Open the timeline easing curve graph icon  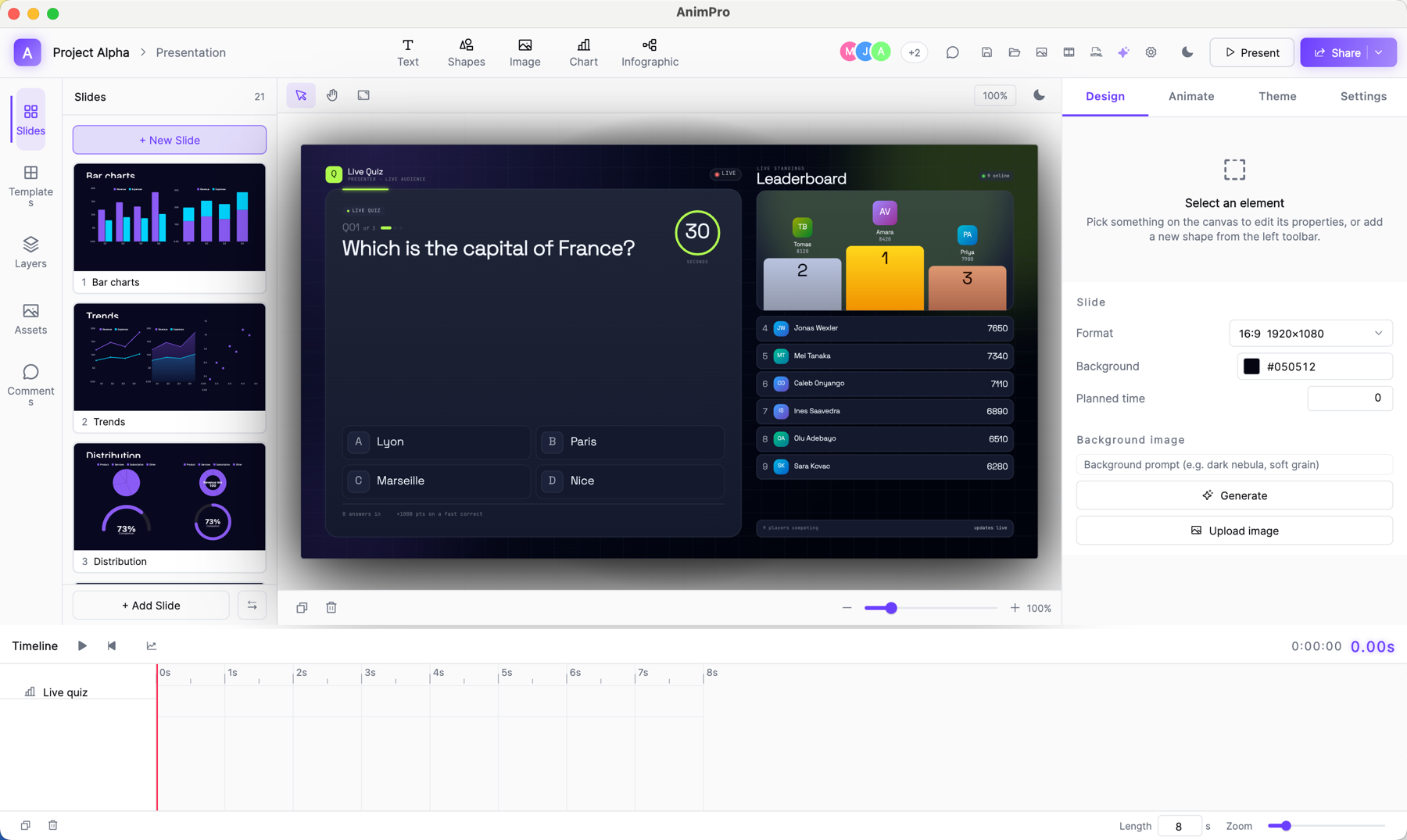pos(151,645)
